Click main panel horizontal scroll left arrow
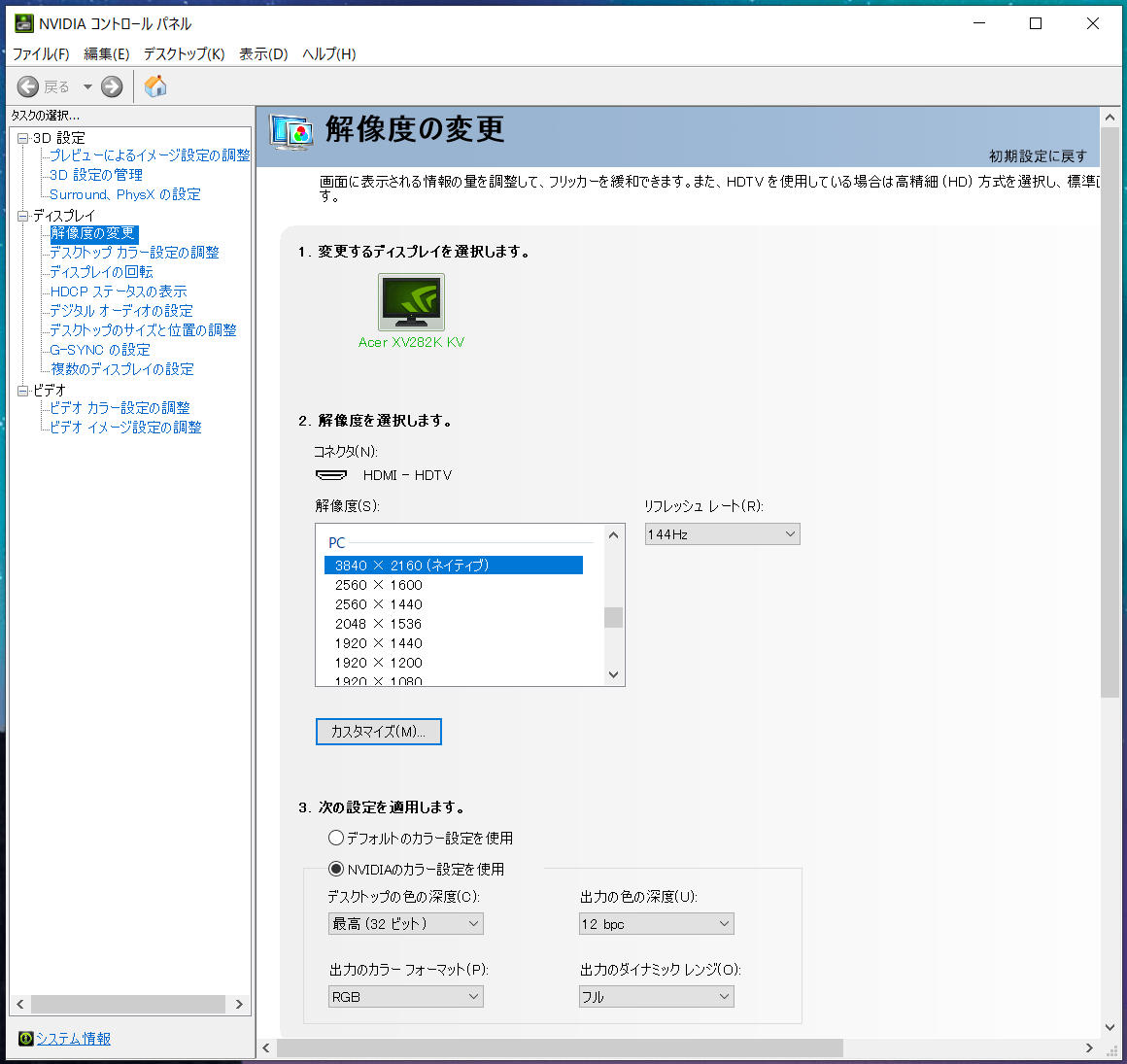The image size is (1127, 1064). coord(266,1047)
